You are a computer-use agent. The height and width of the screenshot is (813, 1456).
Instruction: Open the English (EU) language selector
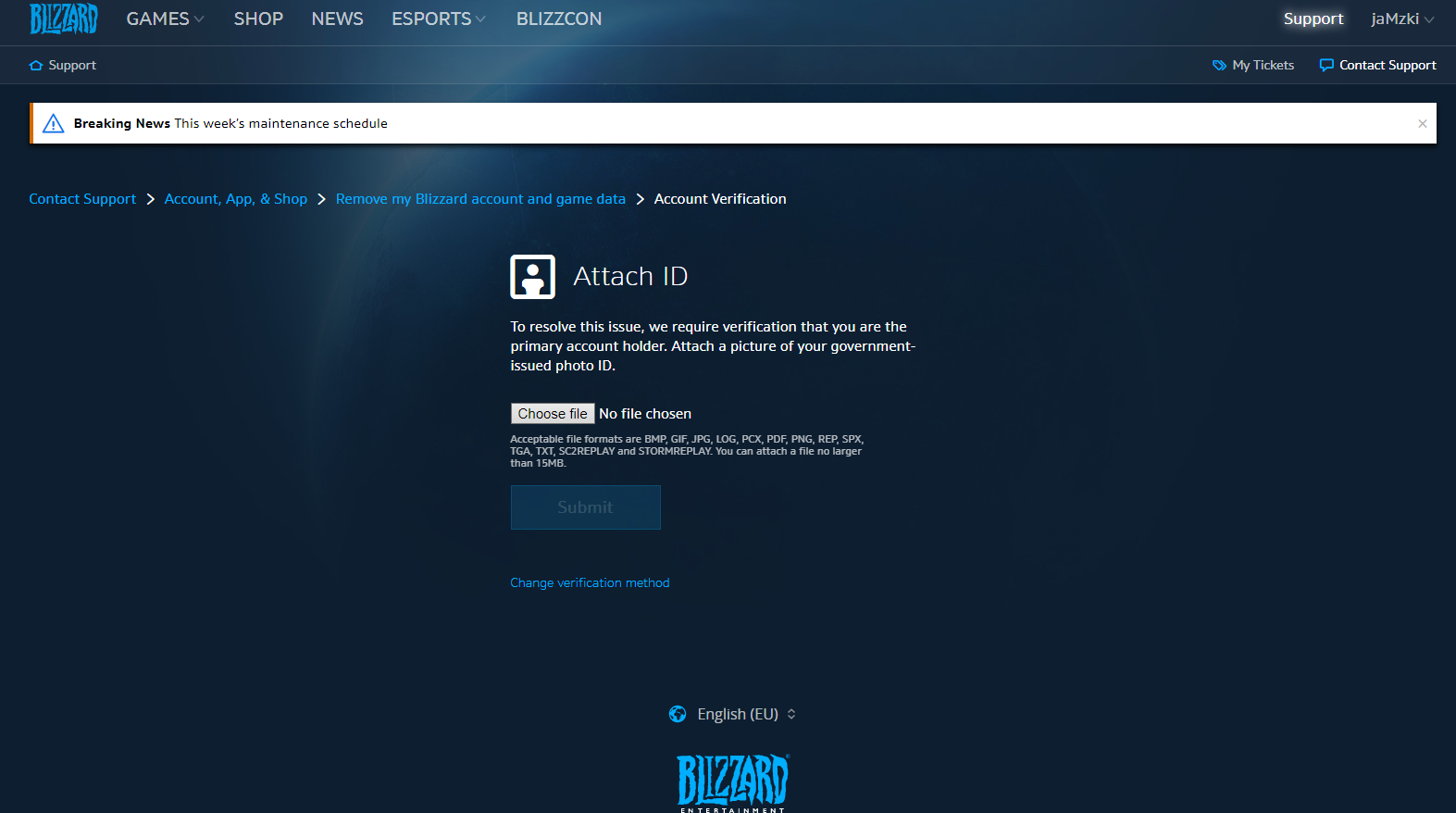coord(746,714)
